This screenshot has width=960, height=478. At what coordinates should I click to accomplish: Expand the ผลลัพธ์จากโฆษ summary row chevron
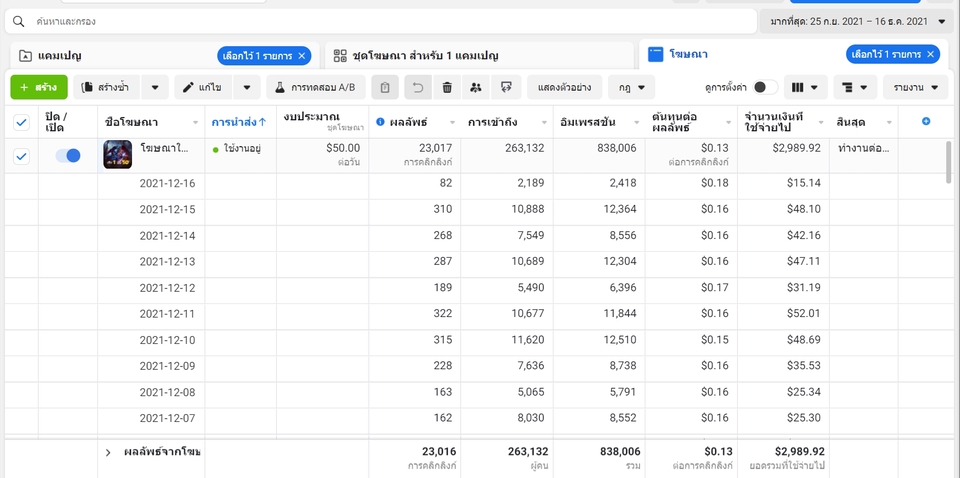pos(108,453)
